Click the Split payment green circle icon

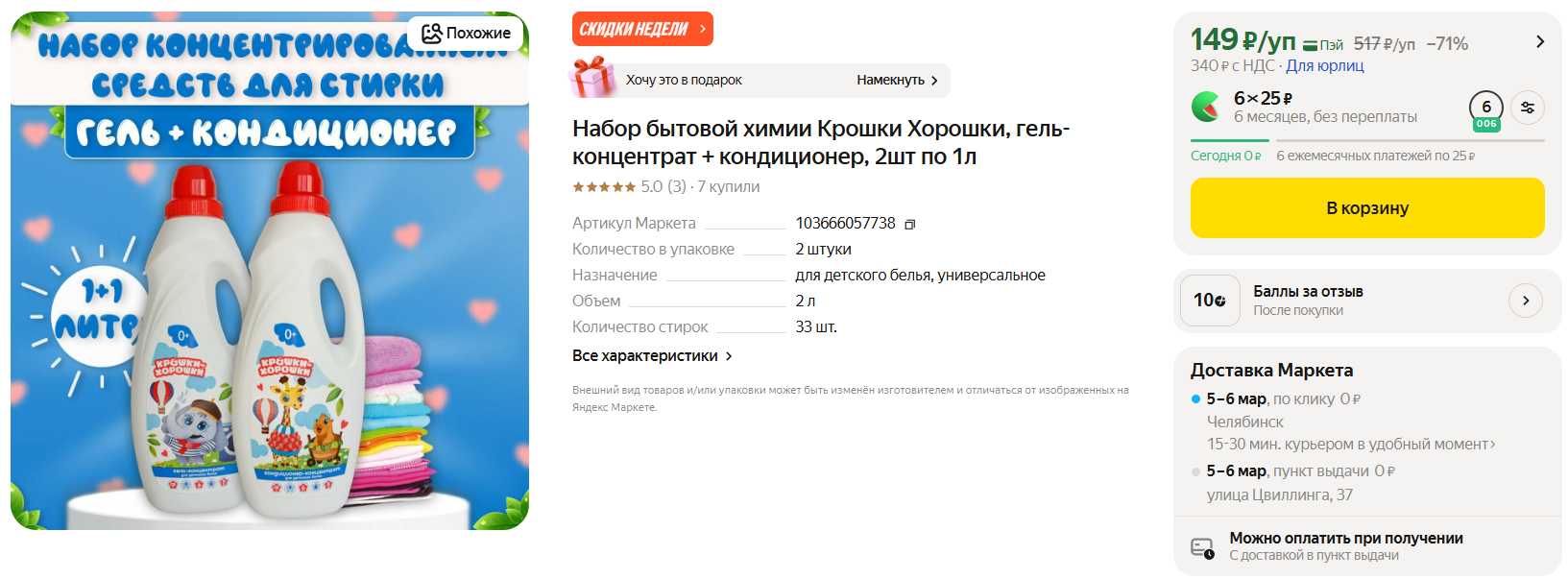pyautogui.click(x=1206, y=106)
